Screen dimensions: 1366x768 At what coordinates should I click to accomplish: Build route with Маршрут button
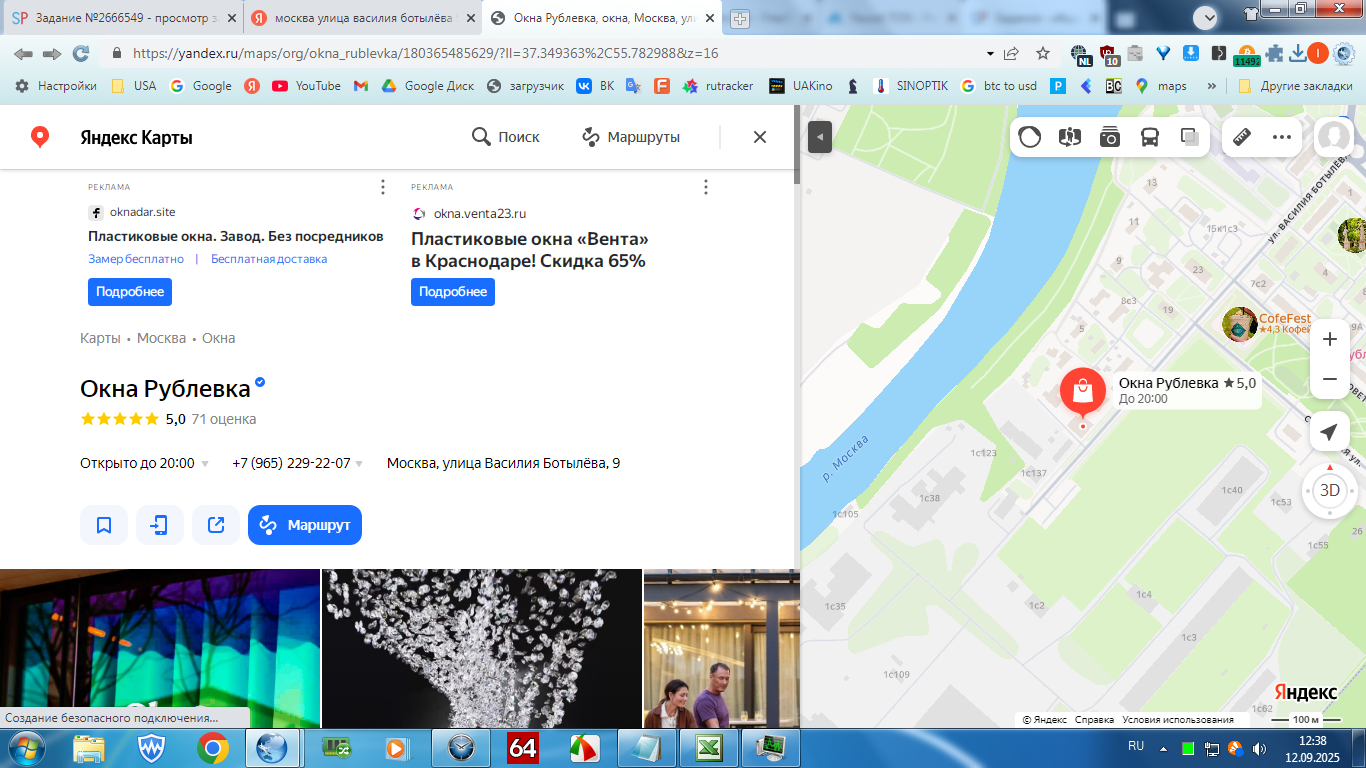click(x=305, y=525)
